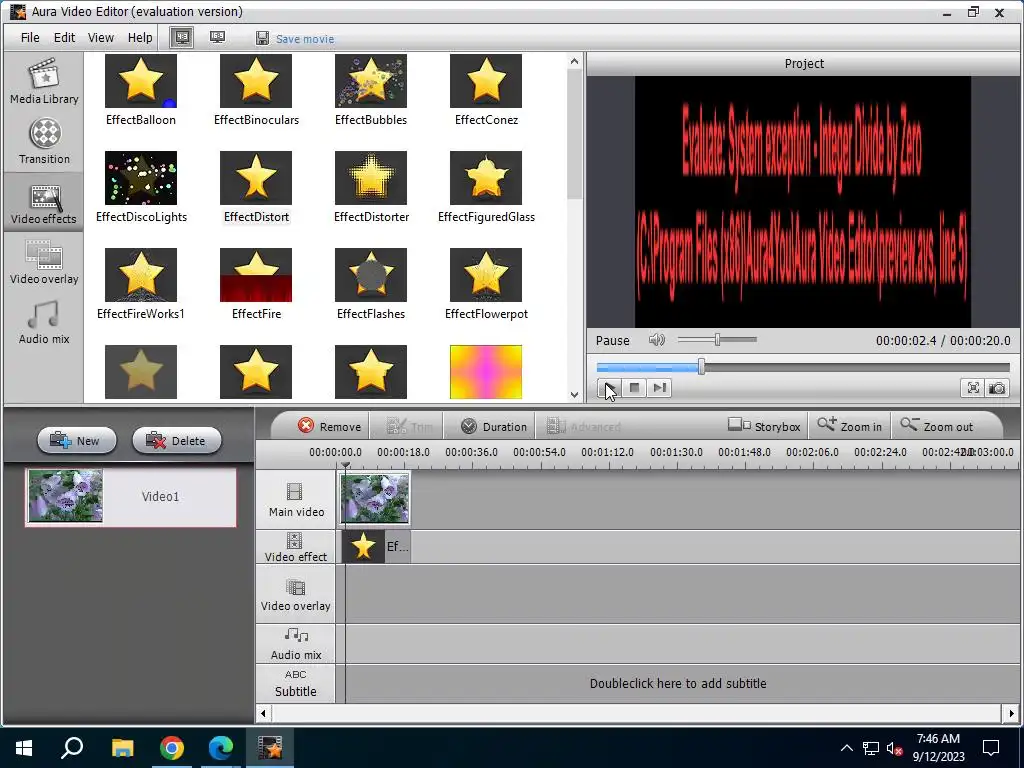
Task: Pick the EffectFiguredGlass effect
Action: [486, 187]
